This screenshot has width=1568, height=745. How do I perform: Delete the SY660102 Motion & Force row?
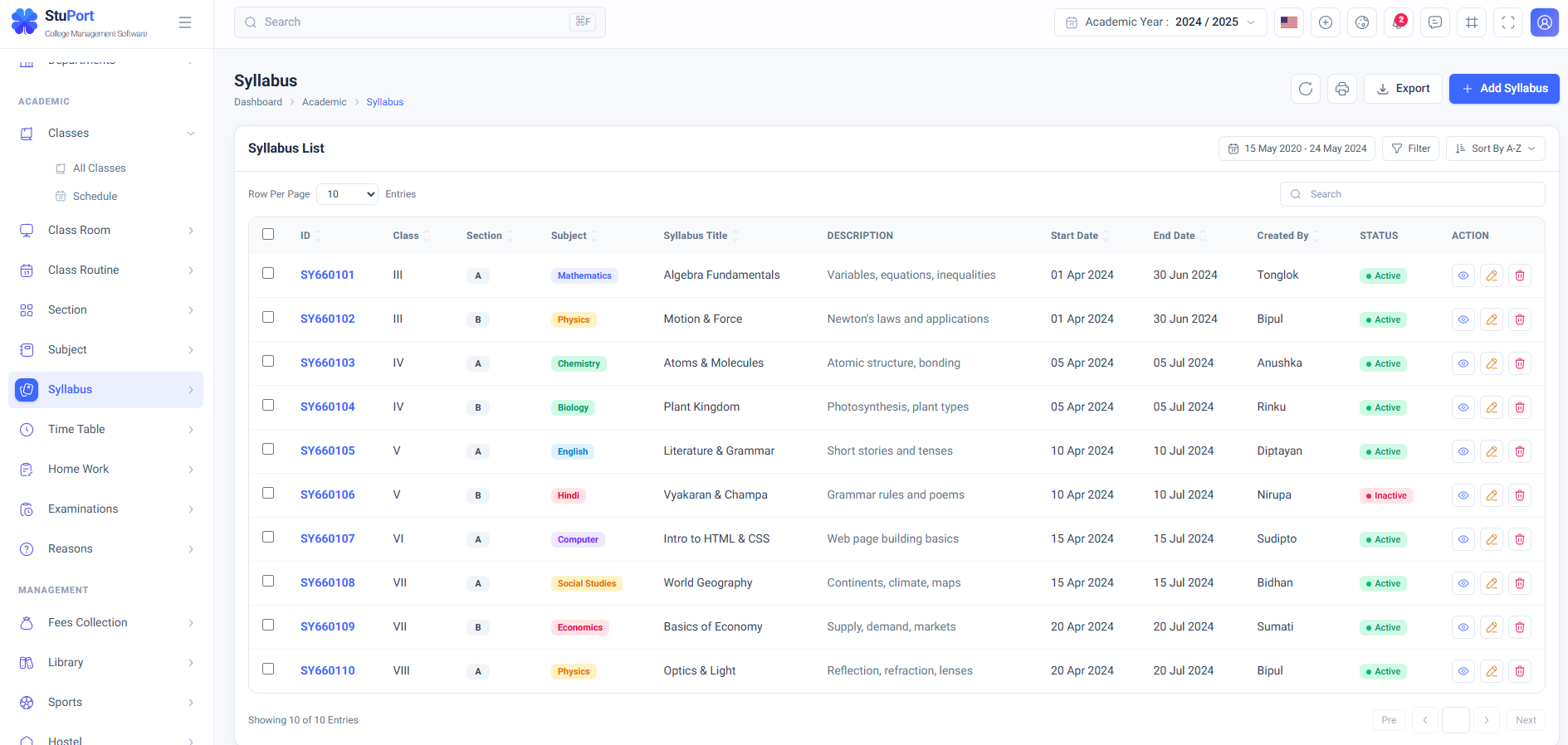pyautogui.click(x=1520, y=319)
